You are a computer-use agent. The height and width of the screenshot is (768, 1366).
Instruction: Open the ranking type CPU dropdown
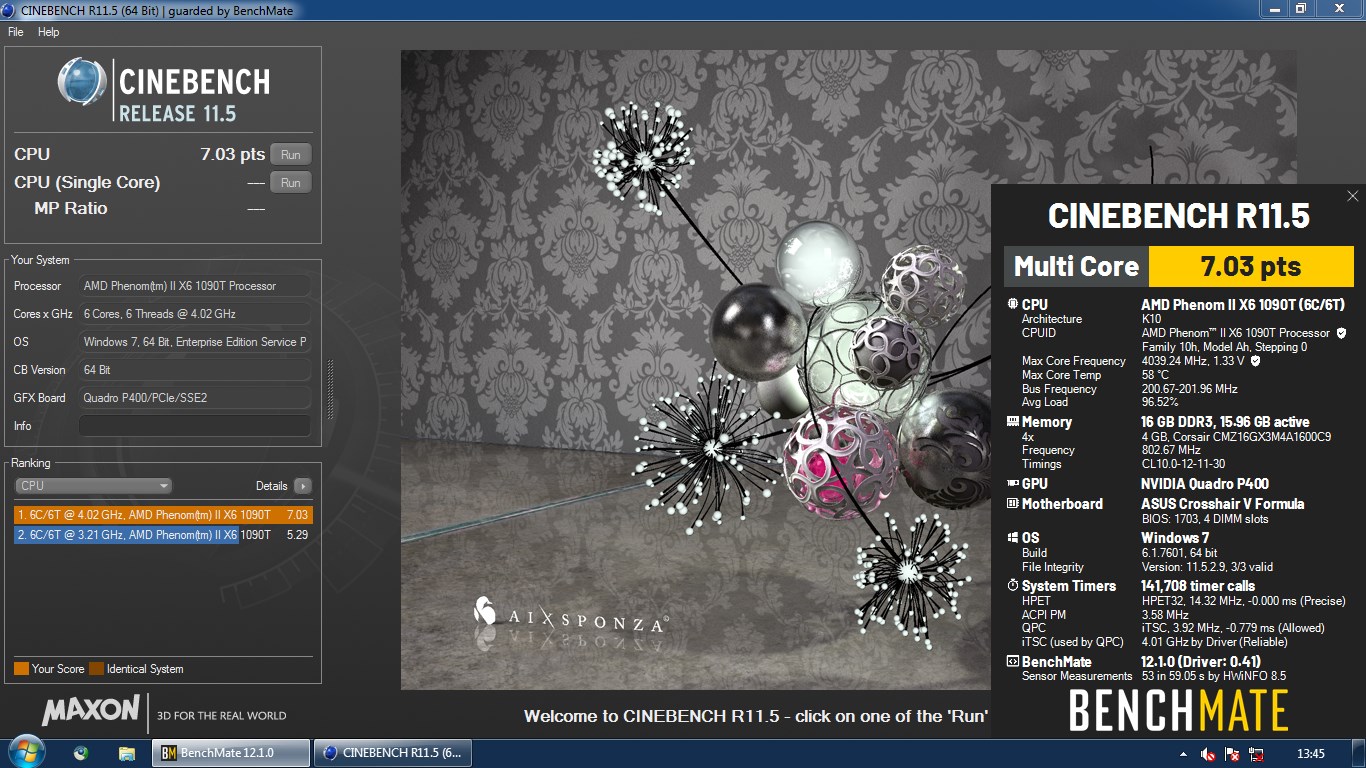click(93, 486)
